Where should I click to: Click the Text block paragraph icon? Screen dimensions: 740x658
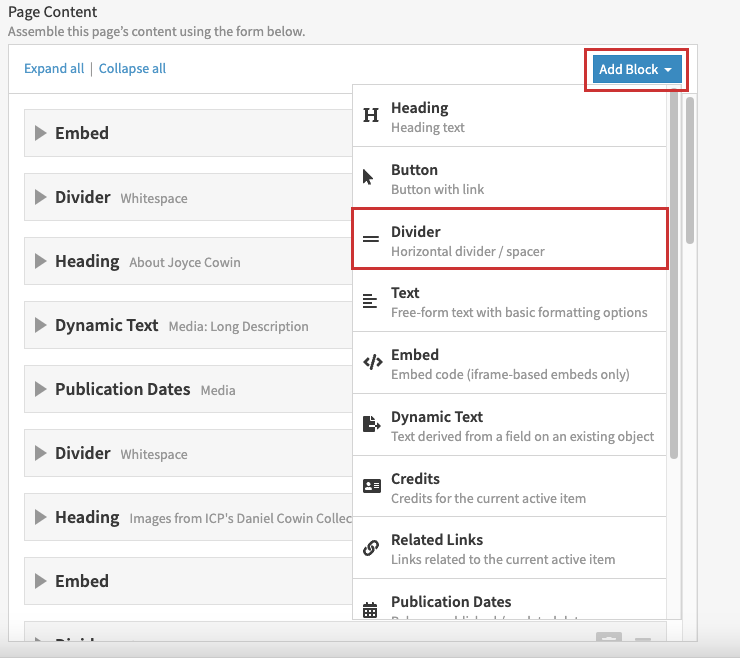coord(371,301)
